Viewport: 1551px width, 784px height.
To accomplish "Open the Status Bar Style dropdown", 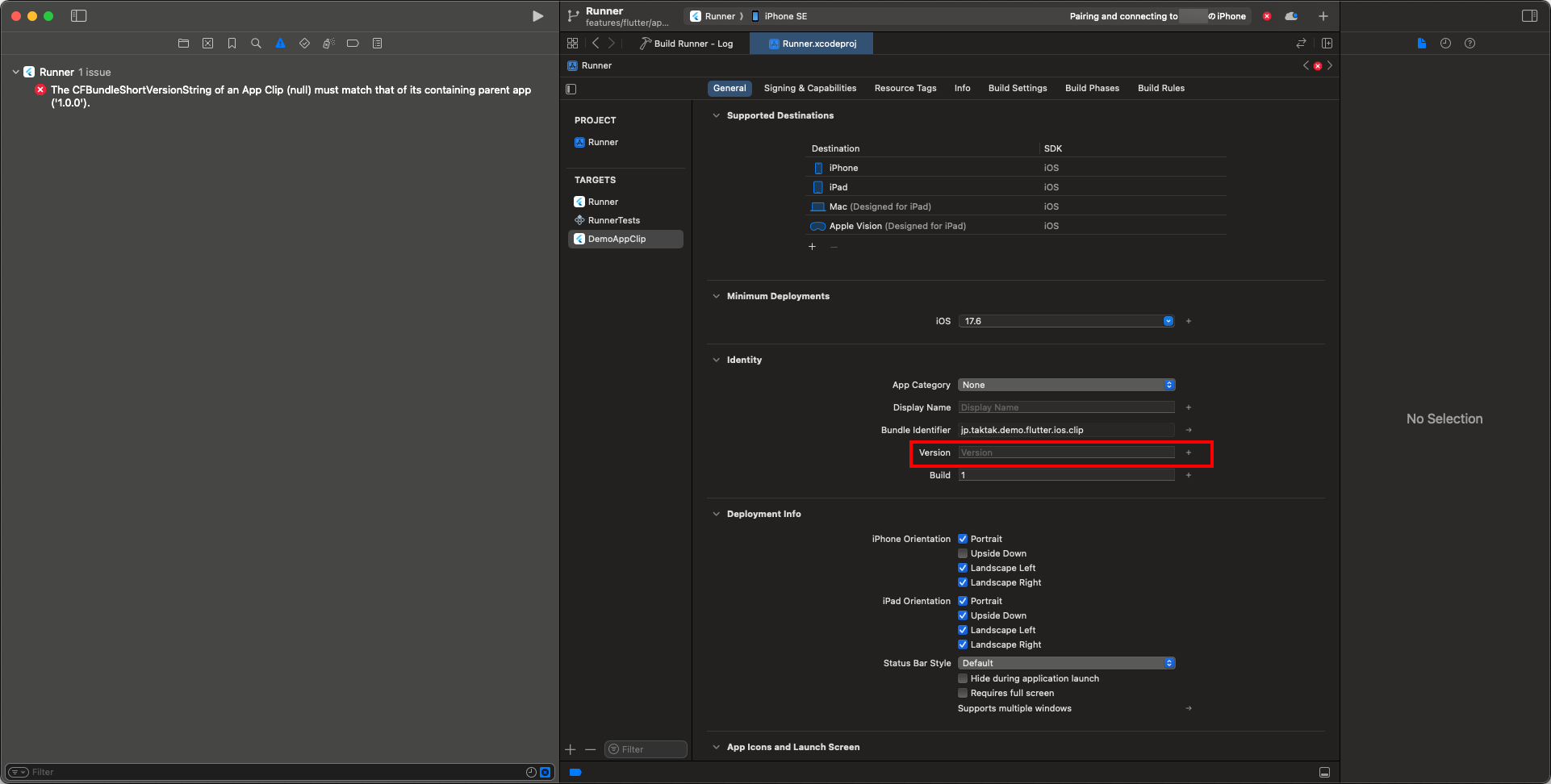I will (1067, 663).
